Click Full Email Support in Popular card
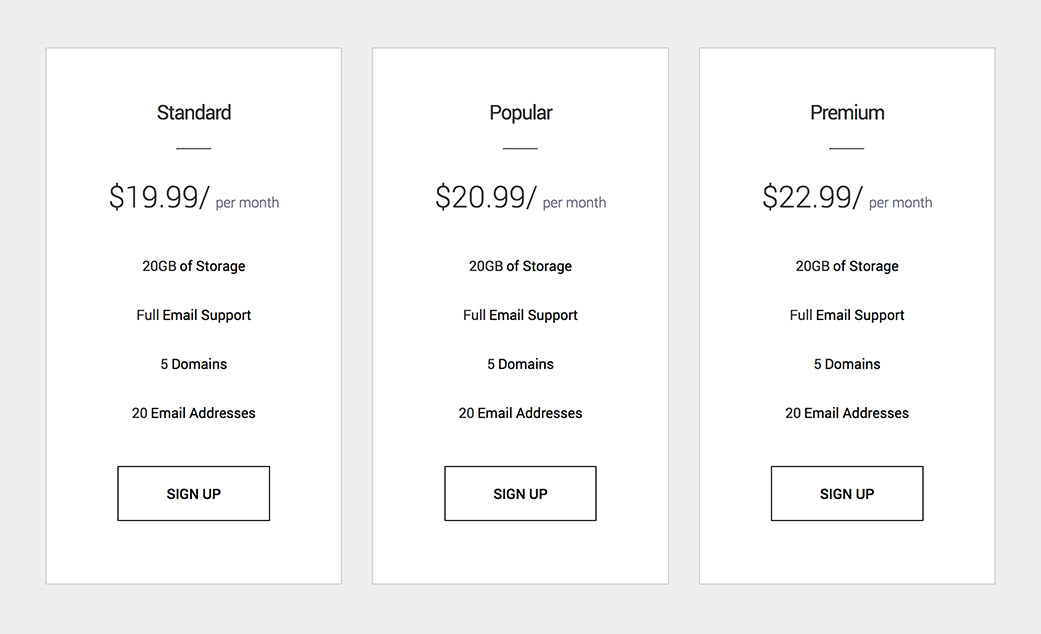Screen dimensions: 1041x634 [520, 315]
